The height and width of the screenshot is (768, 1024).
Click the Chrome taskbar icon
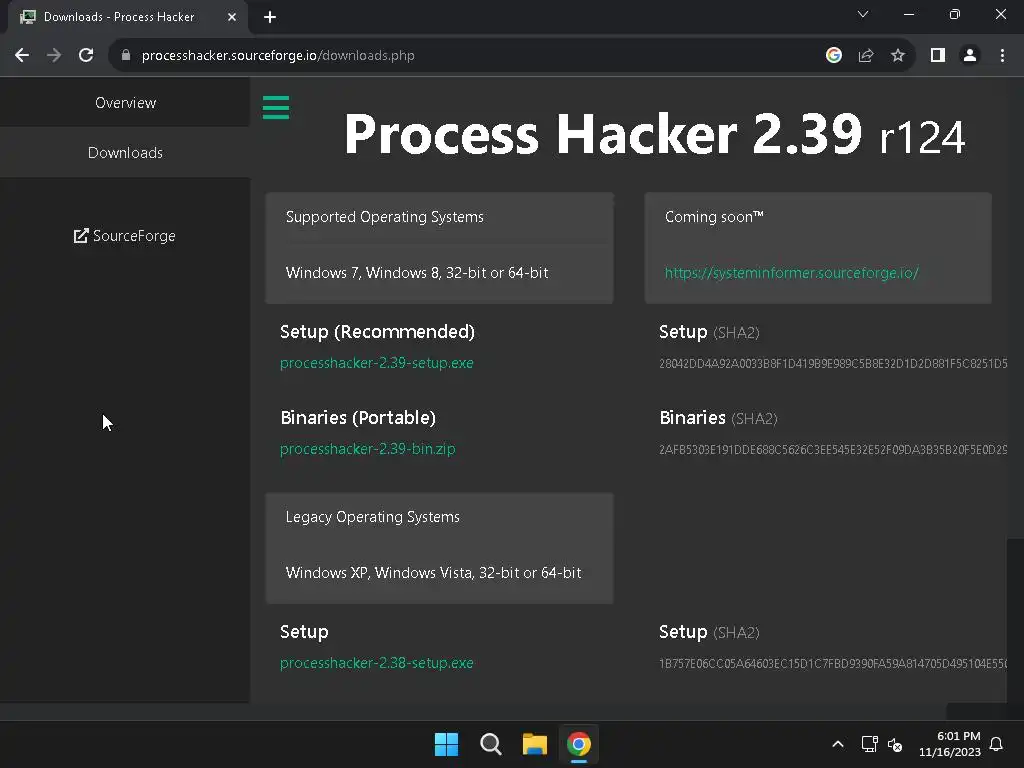click(579, 744)
